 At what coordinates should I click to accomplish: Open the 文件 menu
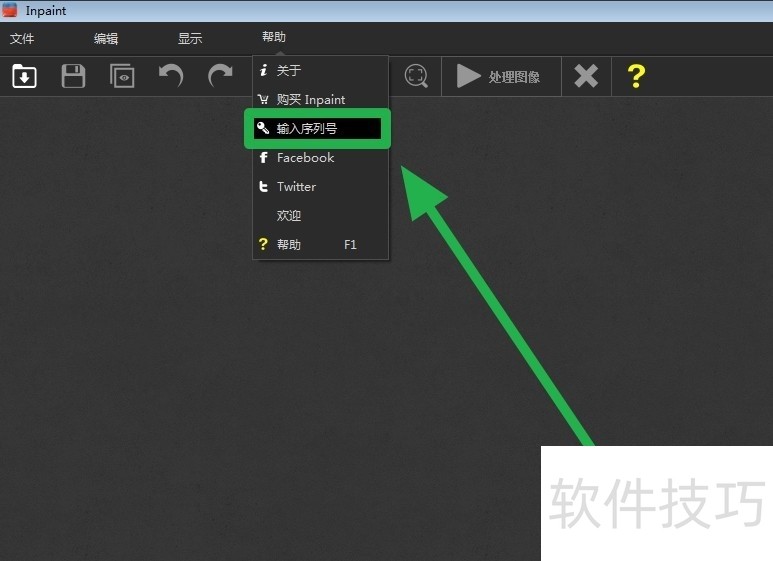click(22, 38)
